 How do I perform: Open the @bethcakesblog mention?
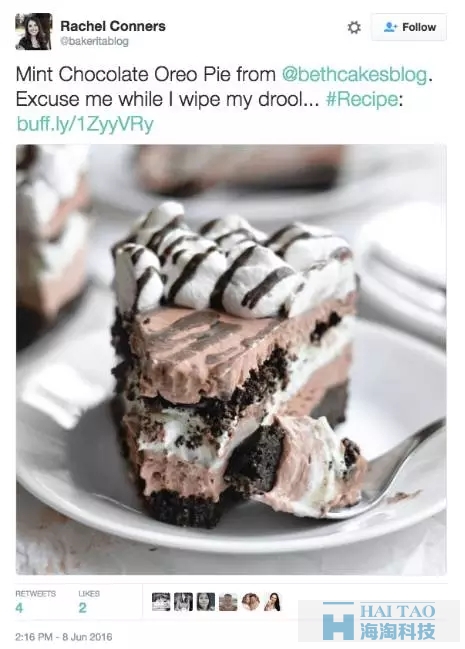point(354,75)
